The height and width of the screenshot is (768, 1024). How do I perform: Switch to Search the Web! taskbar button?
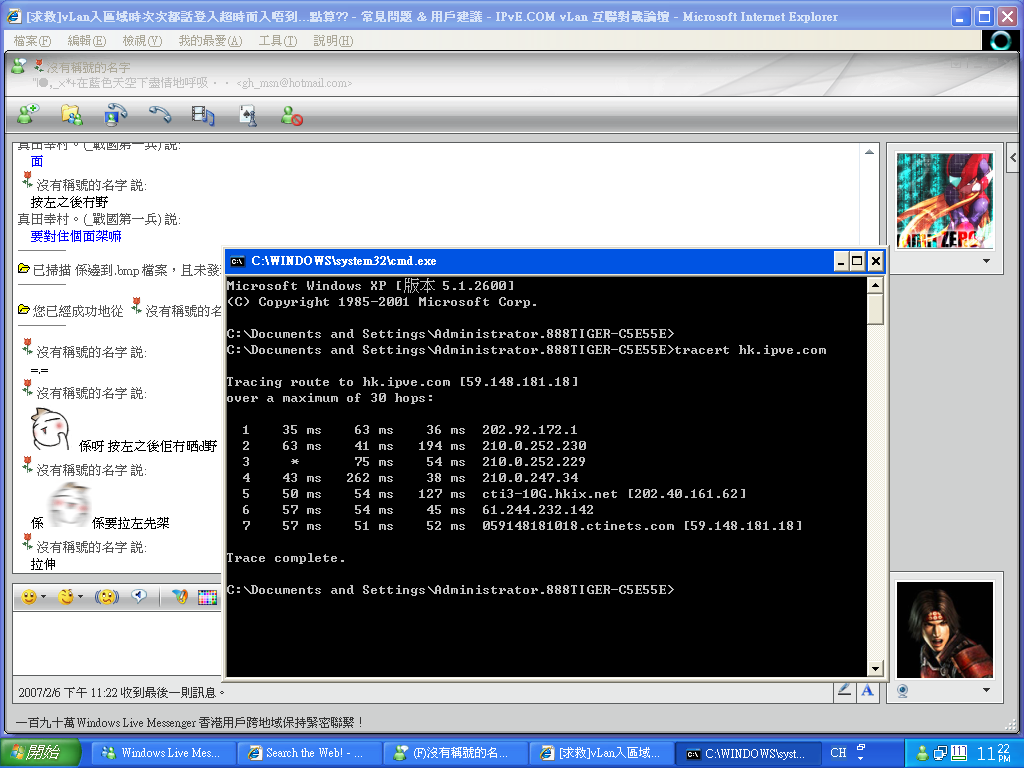308,753
